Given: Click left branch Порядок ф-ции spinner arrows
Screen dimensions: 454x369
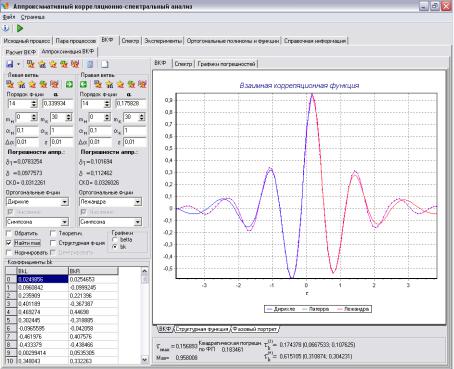Looking at the screenshot, I should [34, 104].
